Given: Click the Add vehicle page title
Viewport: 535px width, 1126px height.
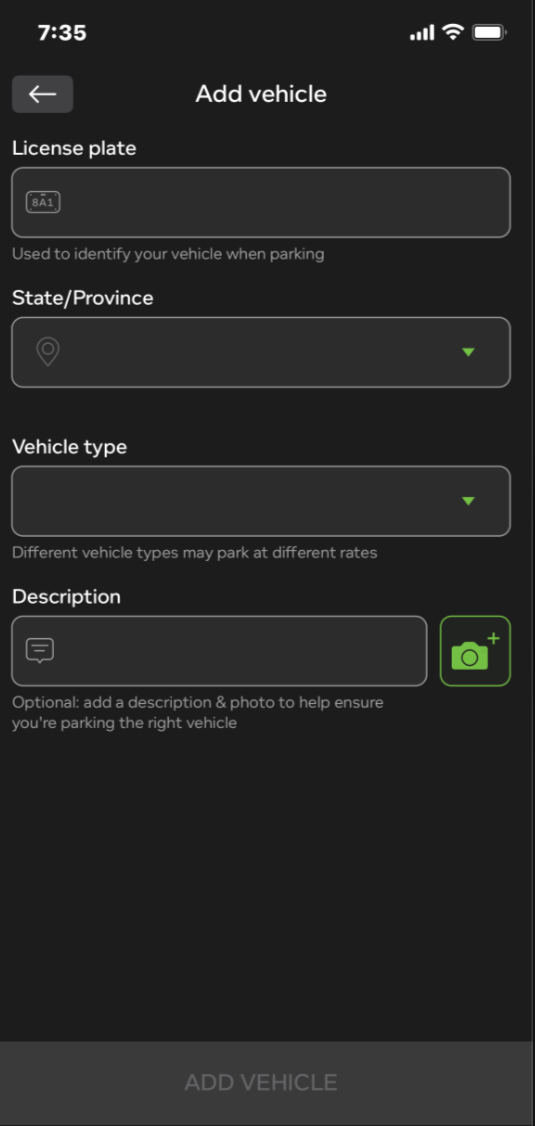Looking at the screenshot, I should coord(261,94).
